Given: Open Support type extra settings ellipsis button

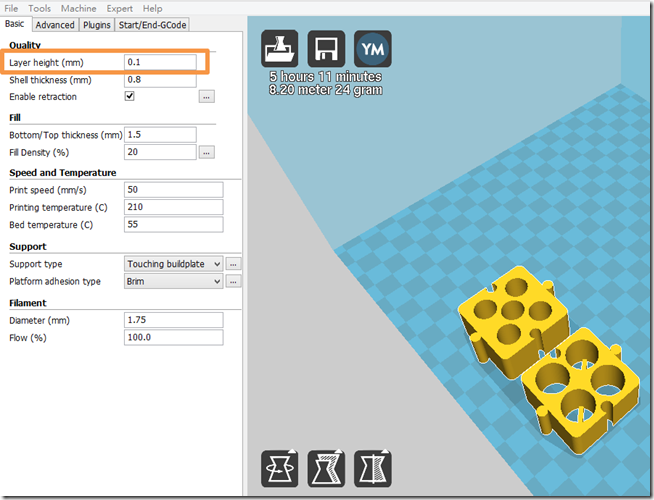Looking at the screenshot, I should tap(233, 264).
